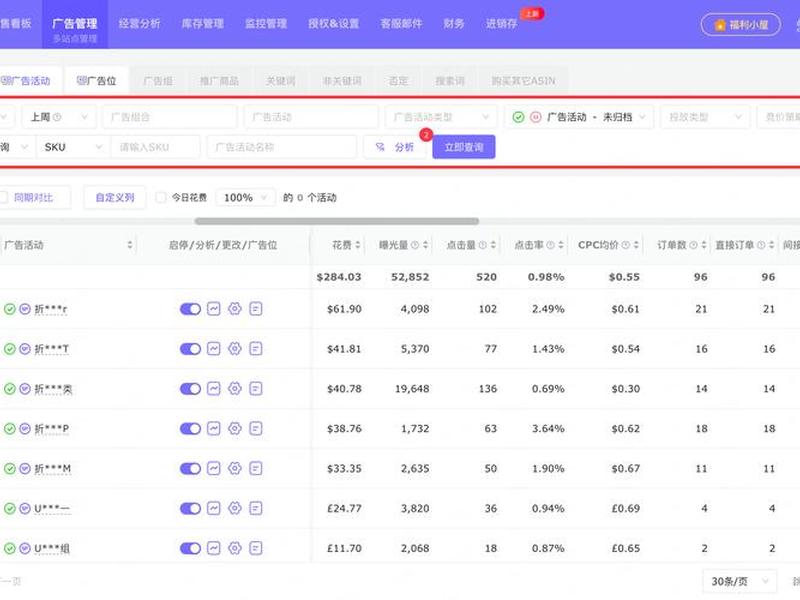This screenshot has width=800, height=600.
Task: Toggle campaign 折***P on/off switch
Action: (x=190, y=429)
